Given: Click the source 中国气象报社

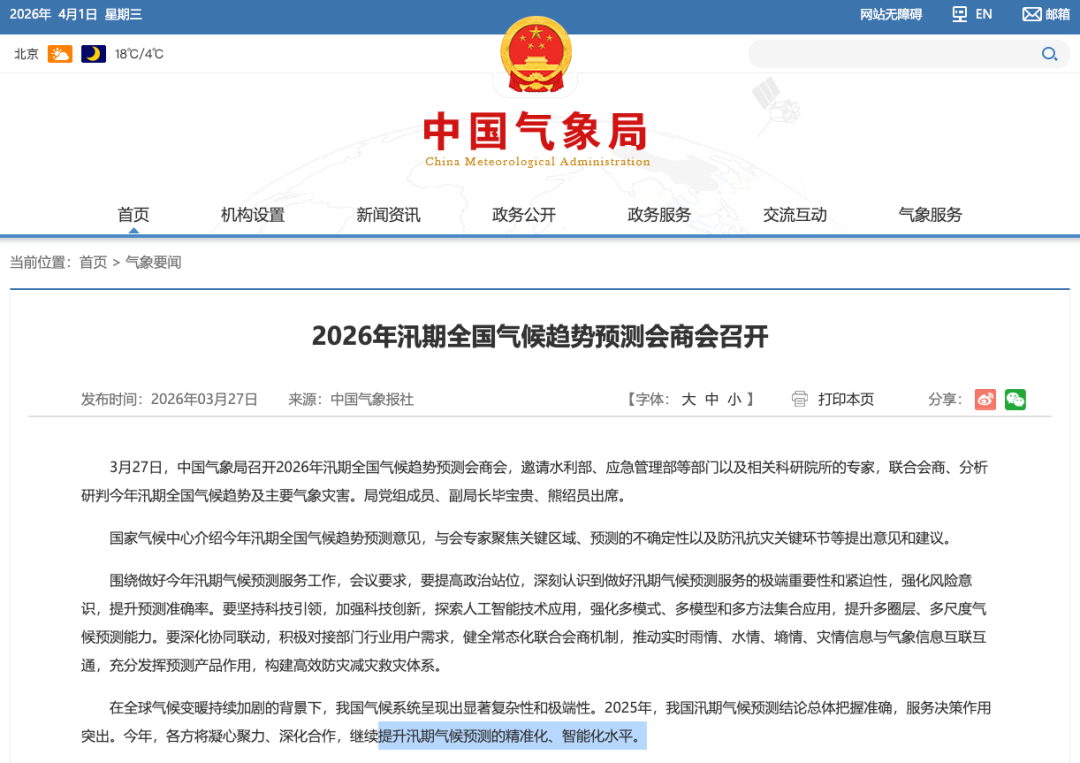Looking at the screenshot, I should pyautogui.click(x=372, y=399).
